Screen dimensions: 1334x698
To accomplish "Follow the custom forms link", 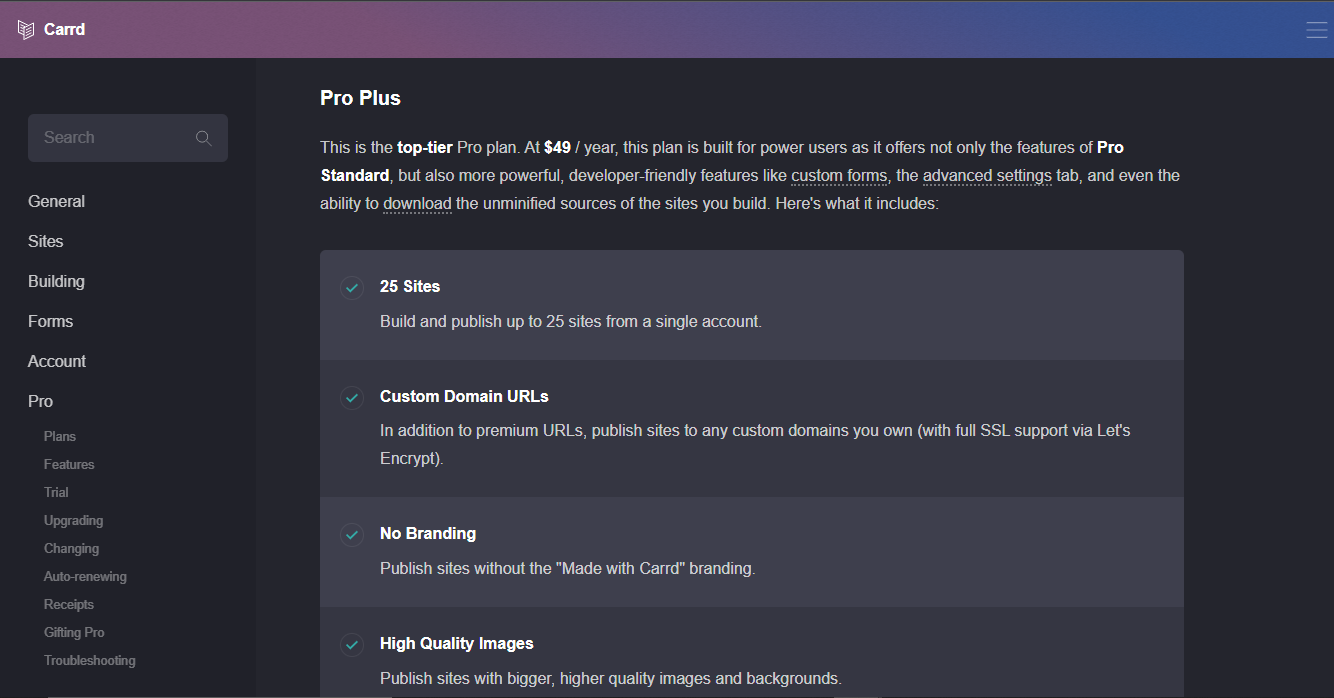I will point(839,176).
